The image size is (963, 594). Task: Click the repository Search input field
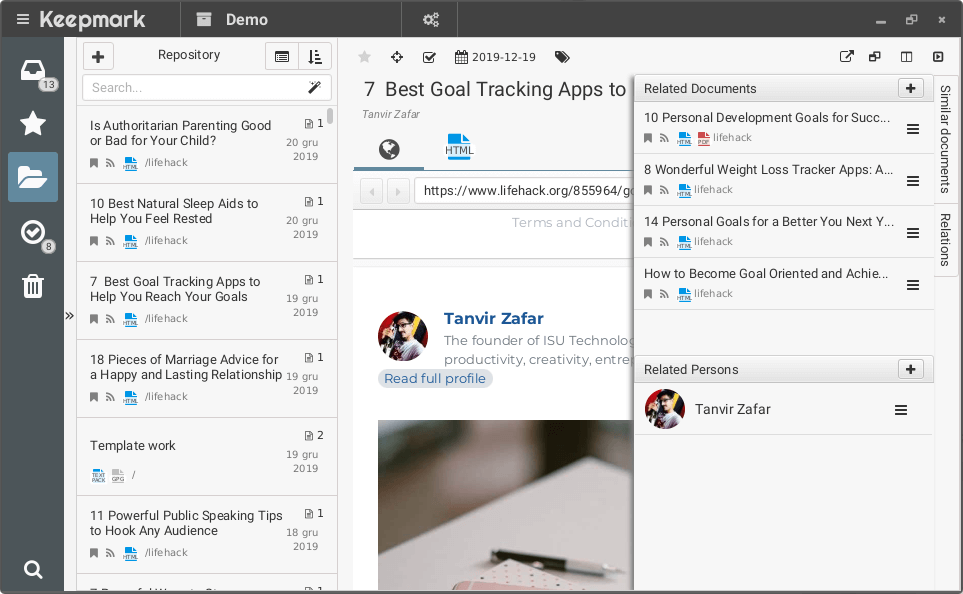(x=195, y=87)
